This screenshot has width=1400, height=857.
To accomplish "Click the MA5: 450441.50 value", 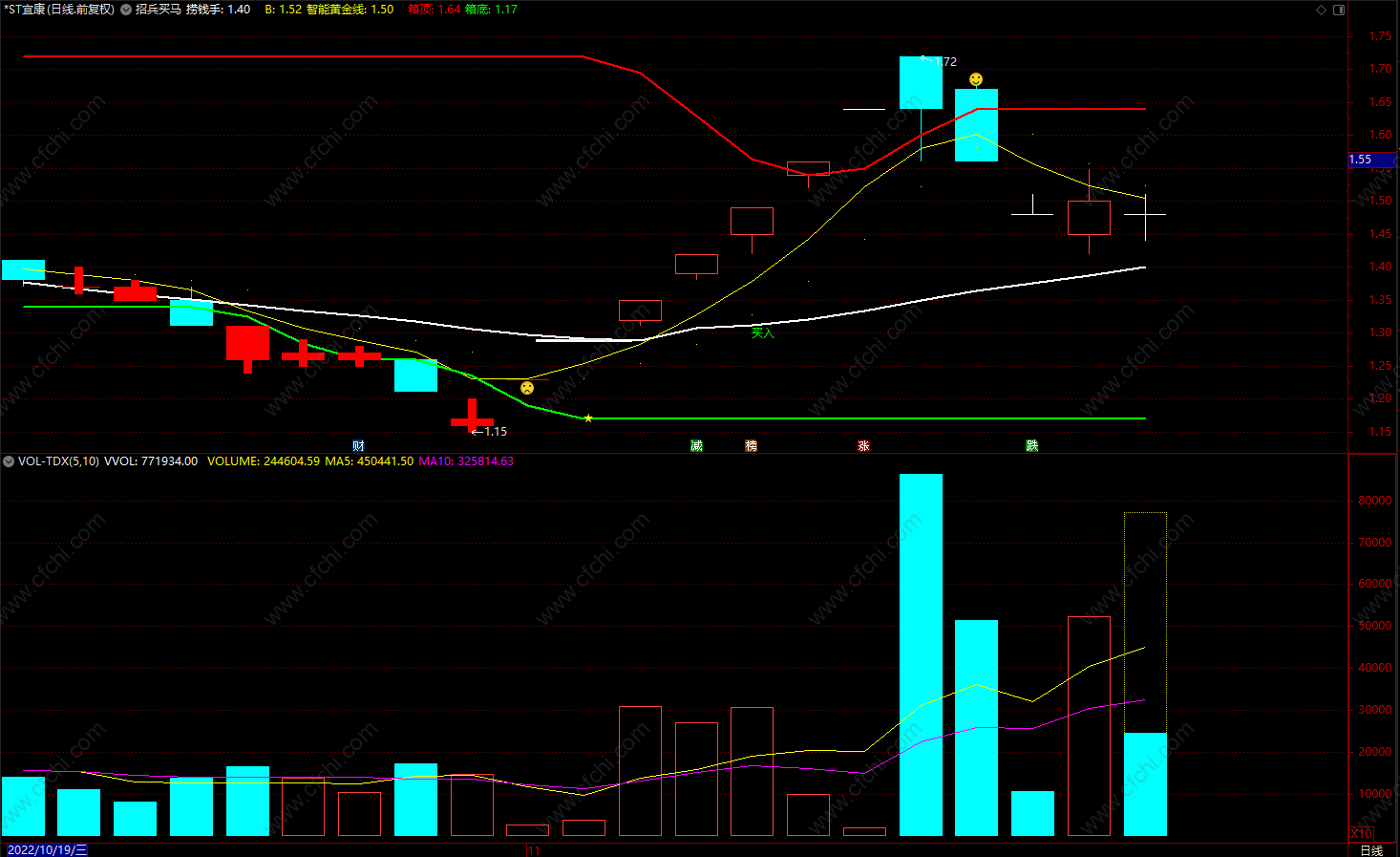I will [369, 461].
